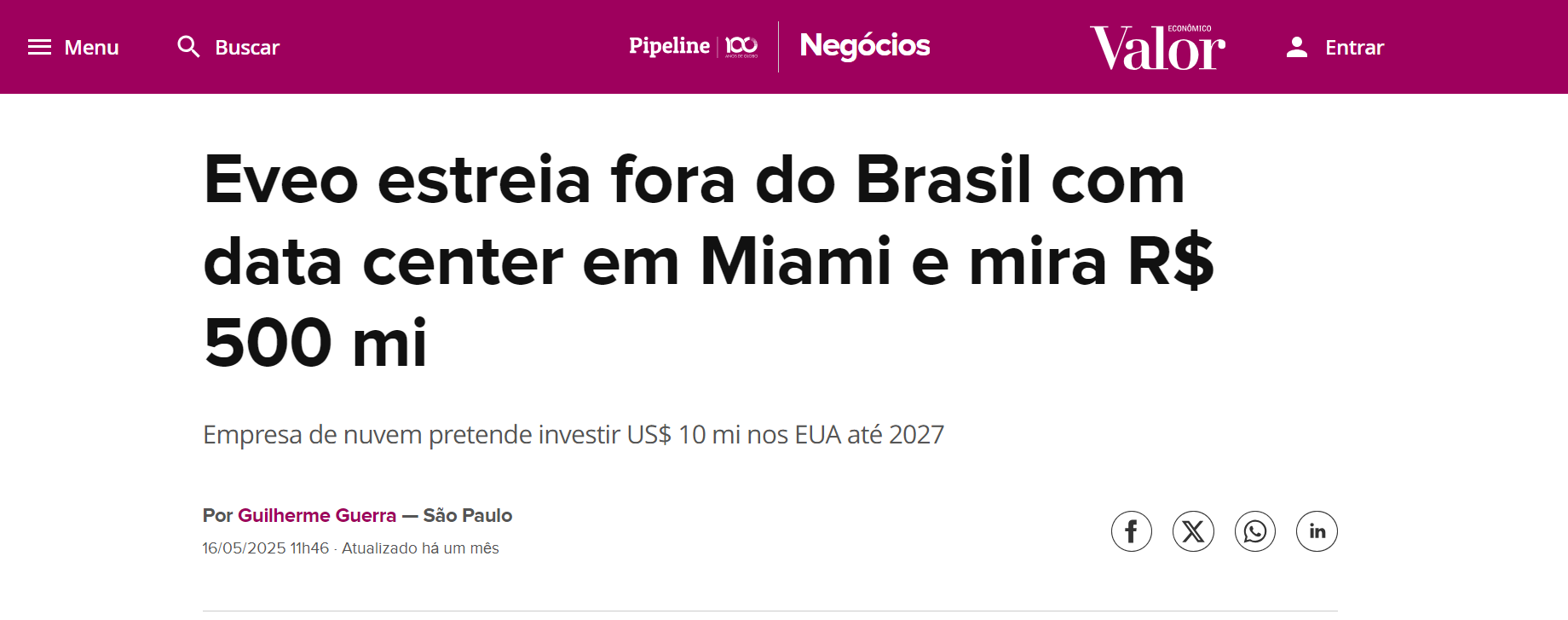Screen dimensions: 1568x620
Task: Open author Guilherme Guerra's page
Action: click(317, 515)
